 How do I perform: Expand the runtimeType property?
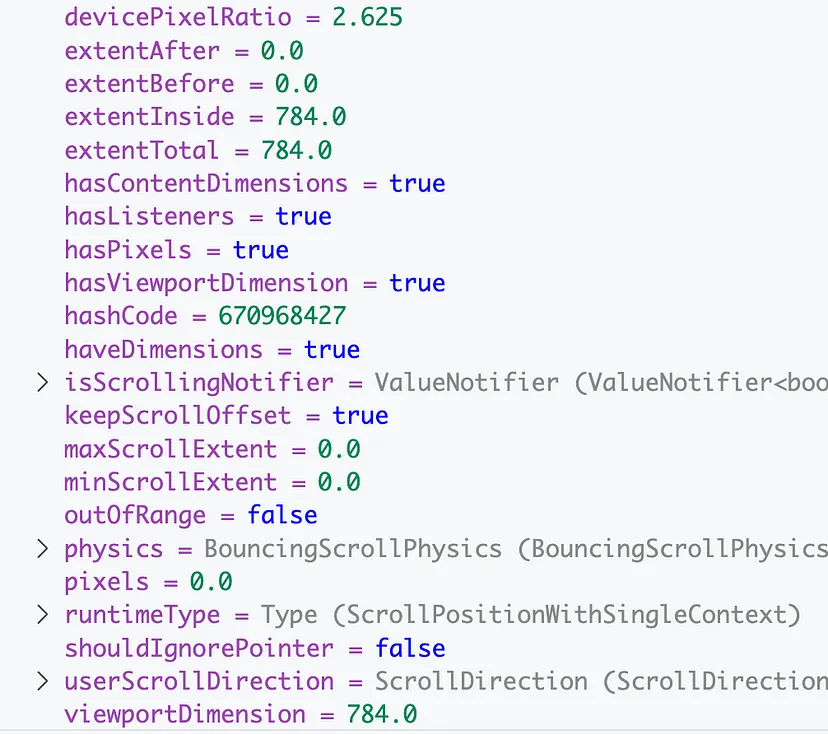pyautogui.click(x=42, y=614)
